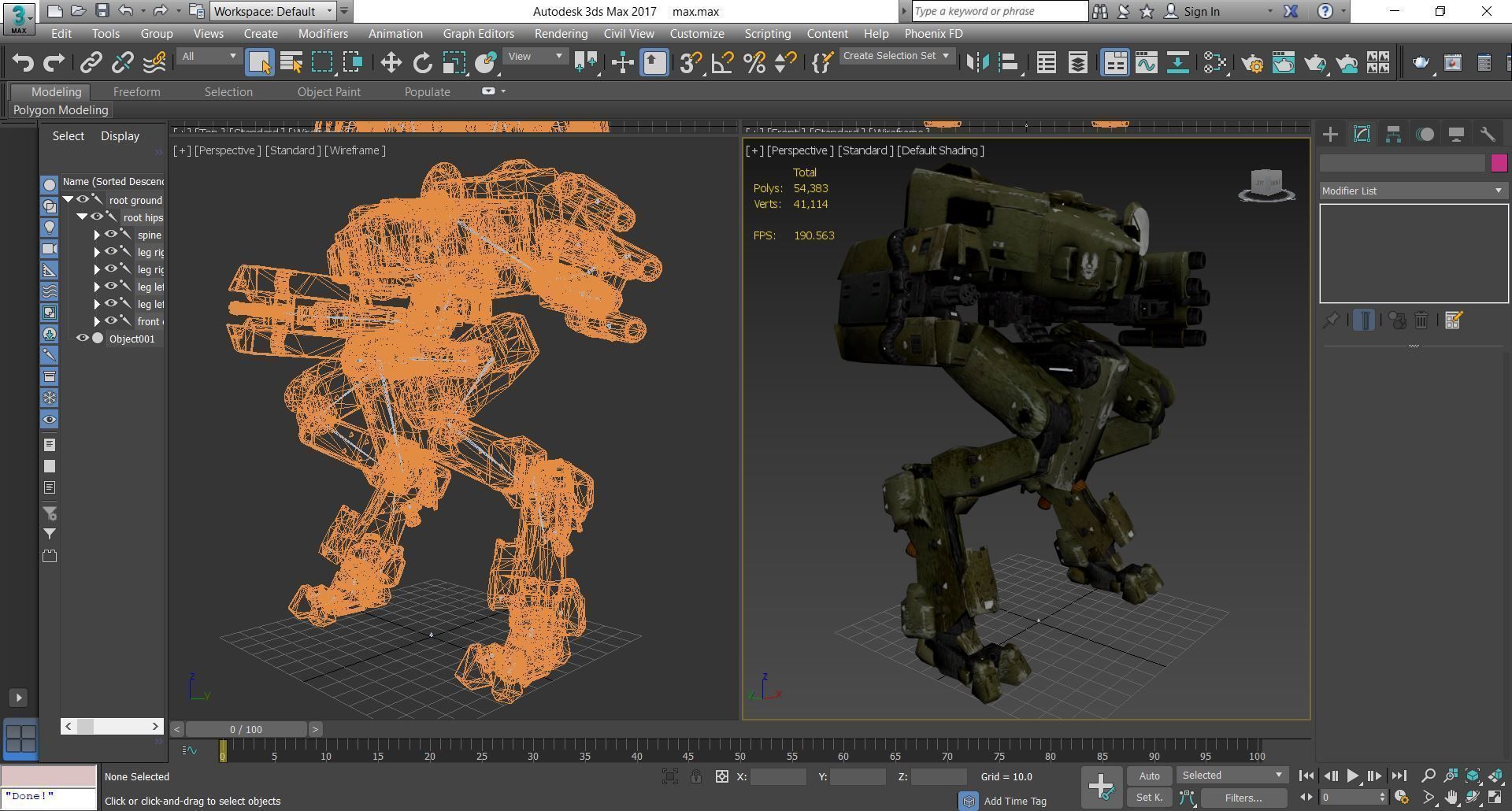Open the Phoenix FD menu
The image size is (1512, 811).
(933, 34)
